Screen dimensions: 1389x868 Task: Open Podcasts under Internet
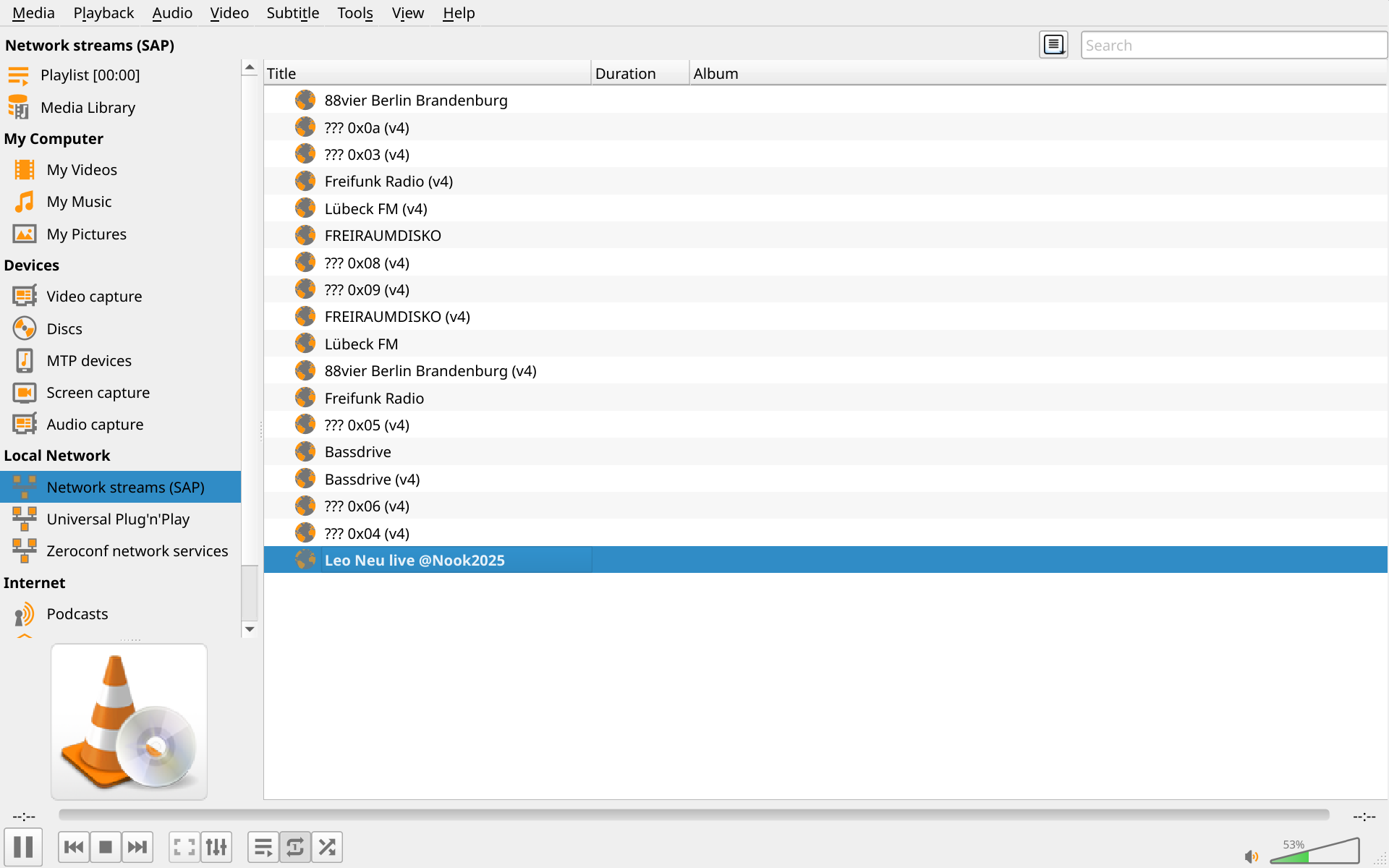[77, 614]
